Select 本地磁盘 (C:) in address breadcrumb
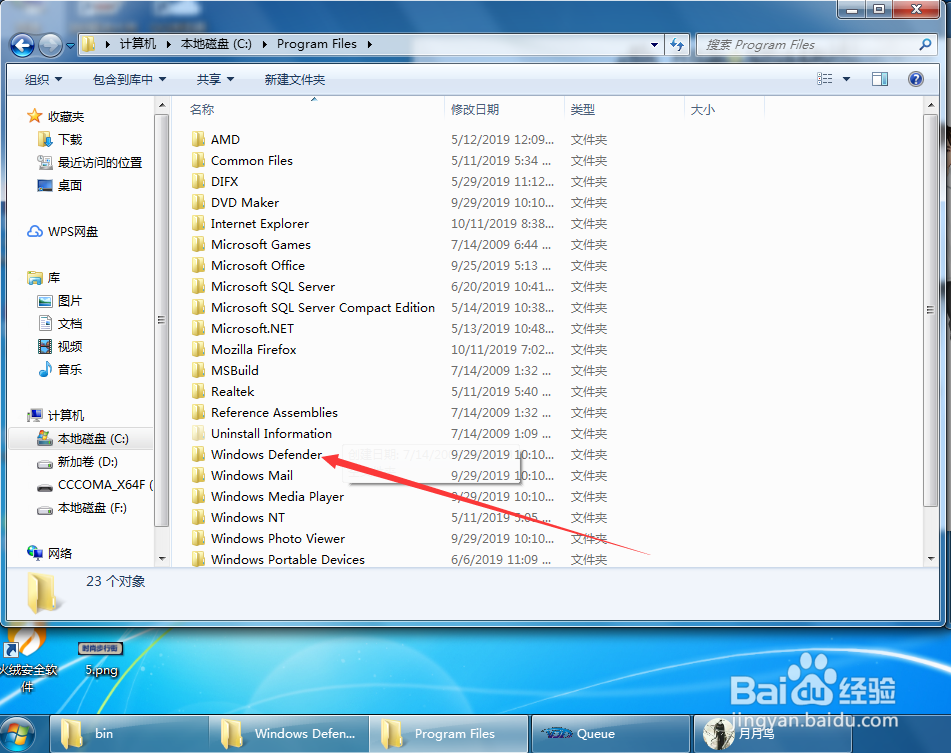 point(216,44)
